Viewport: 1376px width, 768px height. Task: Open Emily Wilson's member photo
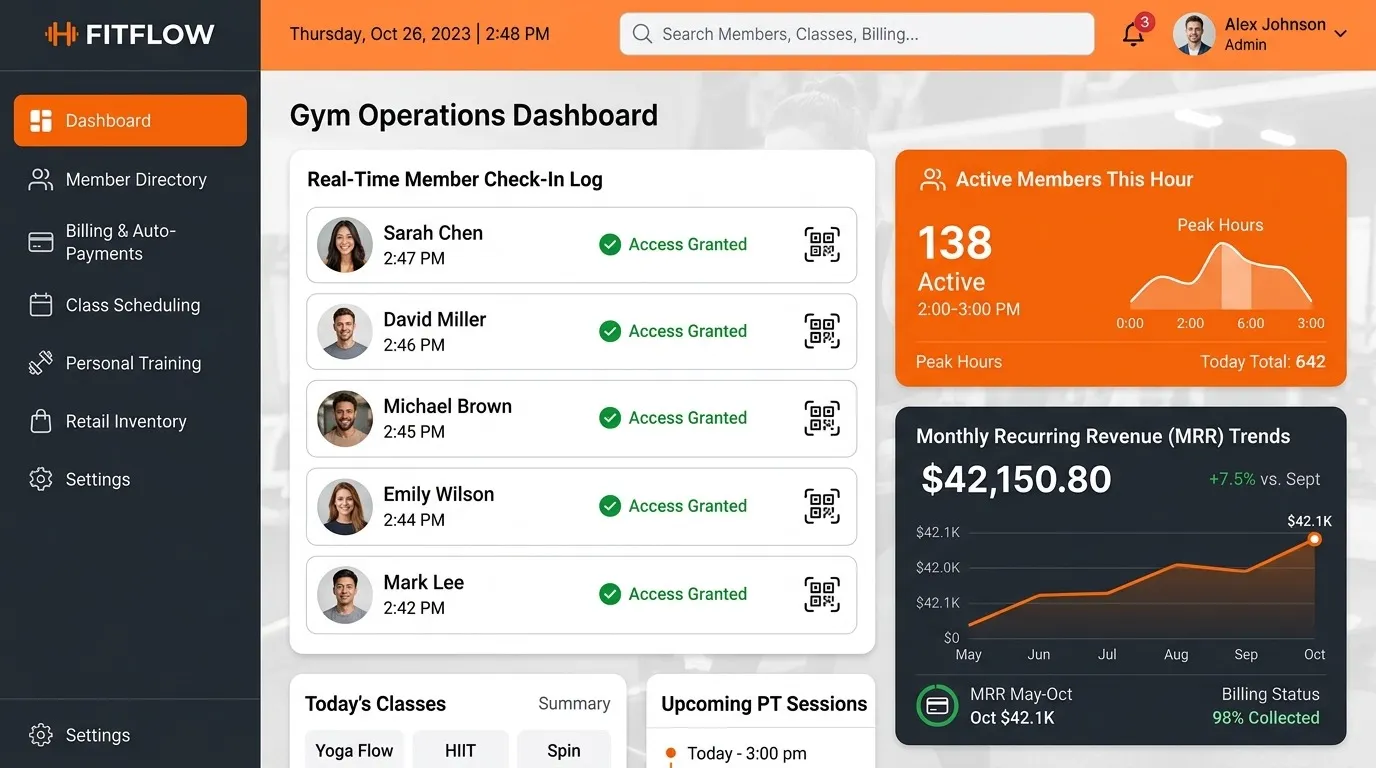(x=345, y=506)
